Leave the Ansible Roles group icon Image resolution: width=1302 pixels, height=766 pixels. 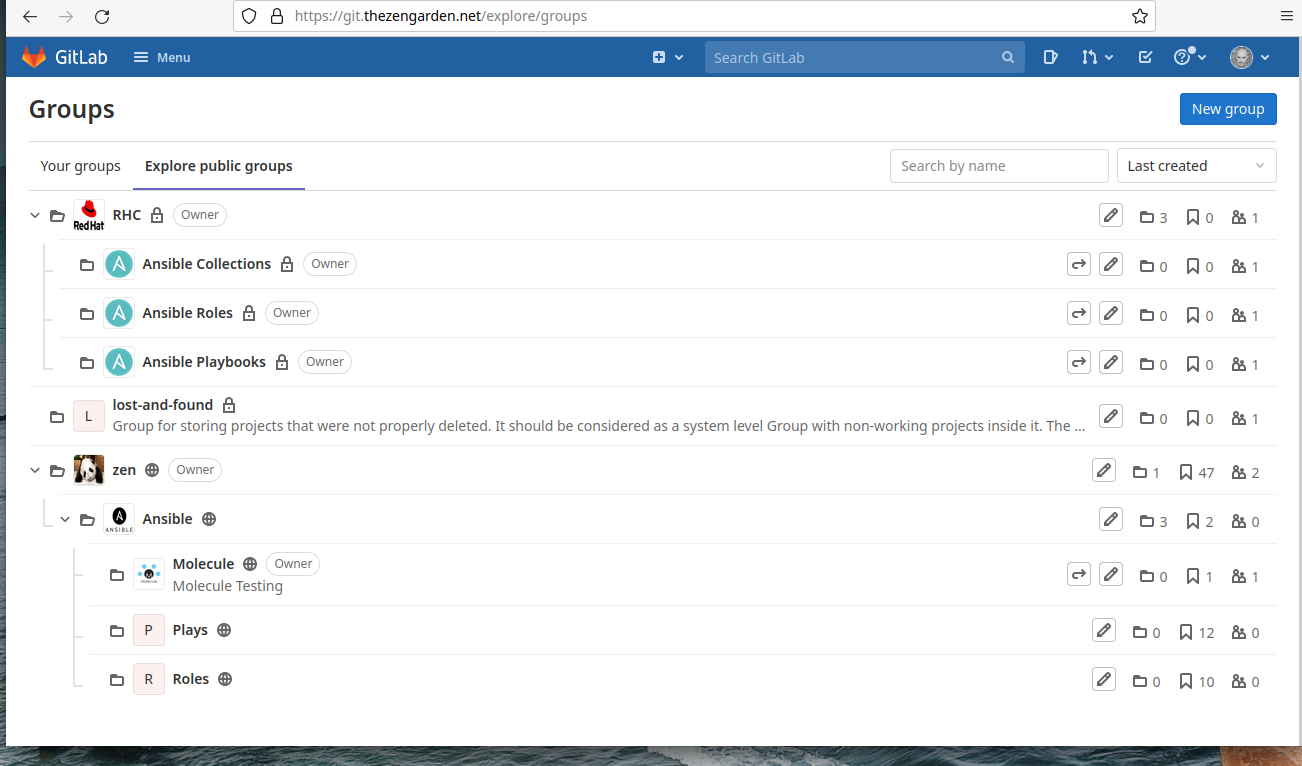point(1079,313)
